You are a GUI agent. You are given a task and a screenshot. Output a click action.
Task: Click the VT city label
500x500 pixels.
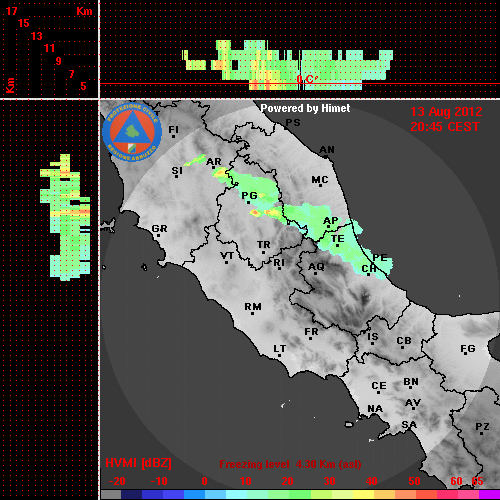coord(227,256)
